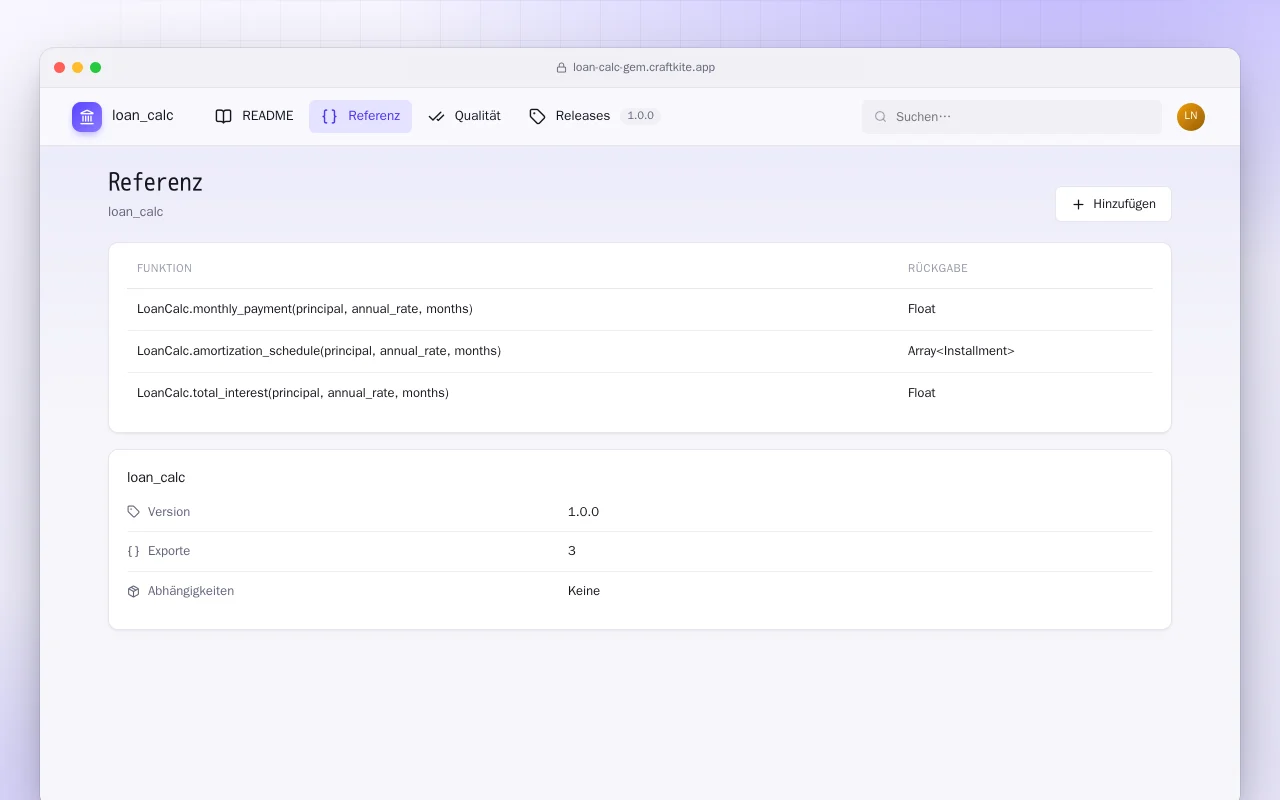Click the README book icon
The image size is (1280, 800).
click(x=224, y=116)
